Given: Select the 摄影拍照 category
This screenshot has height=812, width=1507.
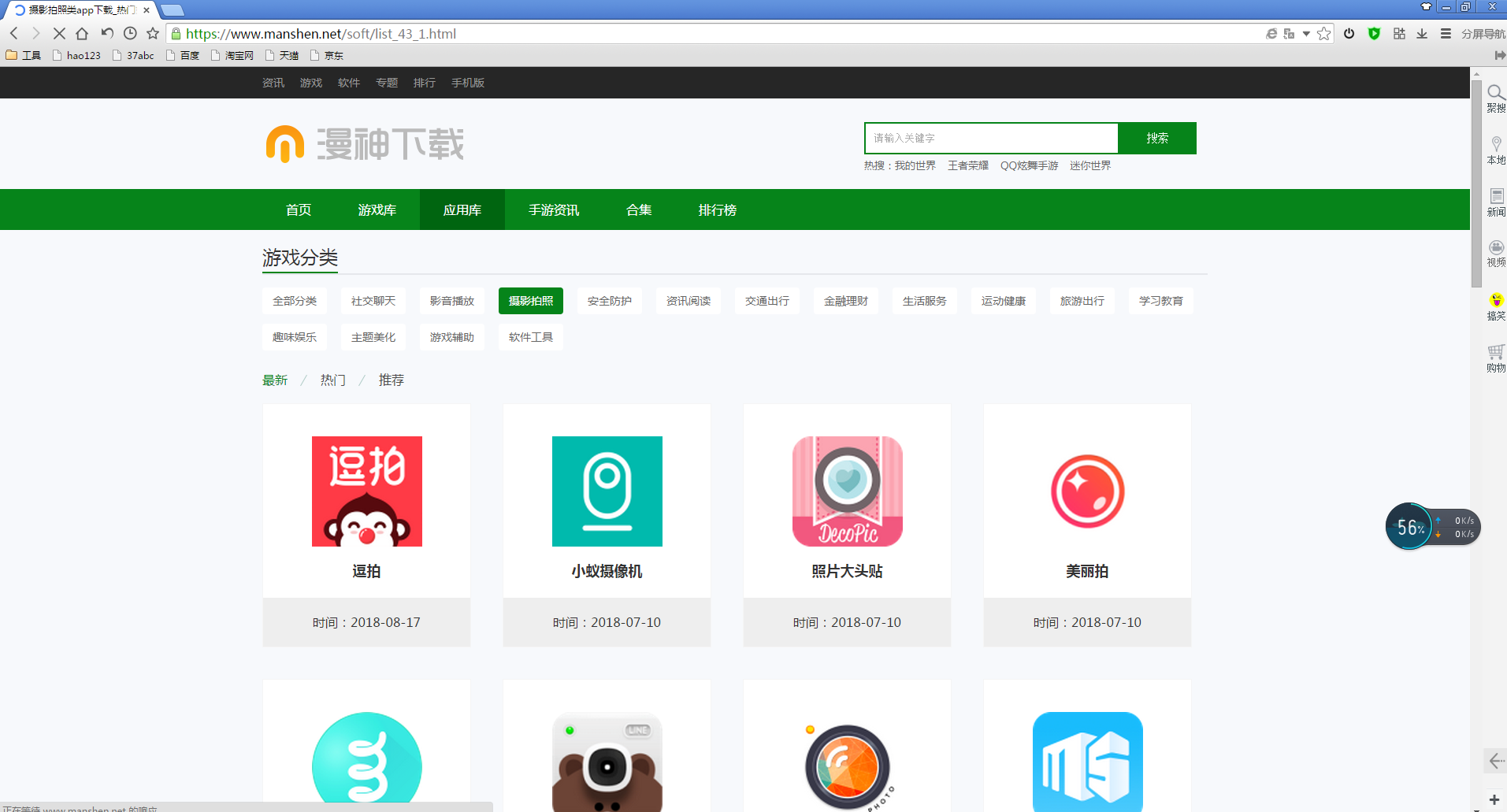Looking at the screenshot, I should point(531,301).
